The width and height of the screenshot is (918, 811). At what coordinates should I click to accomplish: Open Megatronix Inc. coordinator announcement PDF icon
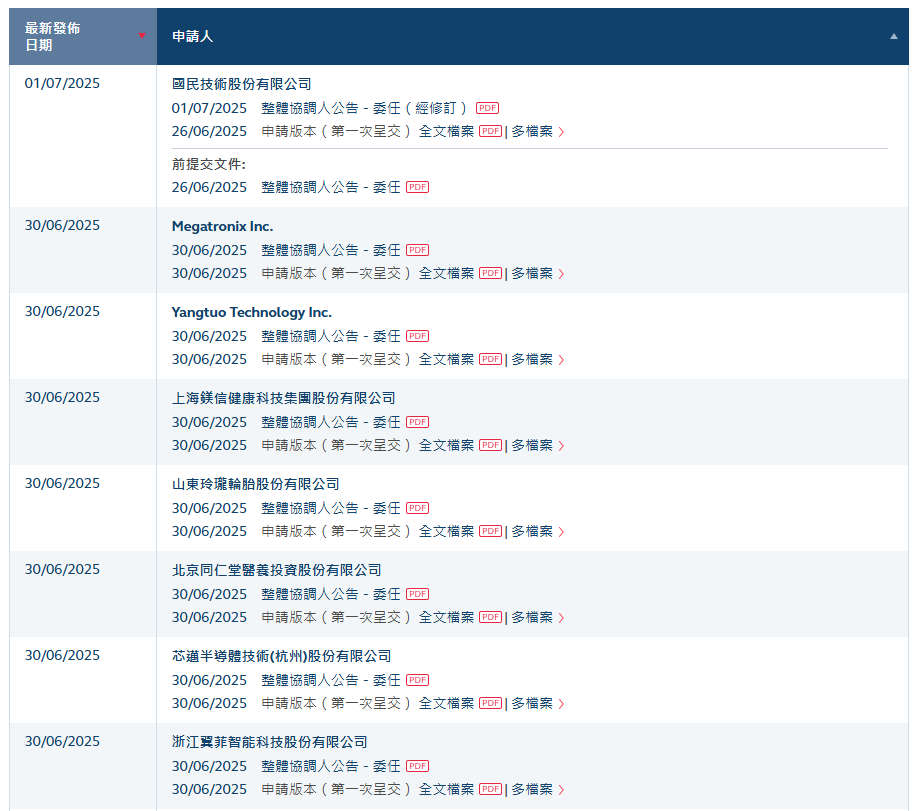pos(417,250)
